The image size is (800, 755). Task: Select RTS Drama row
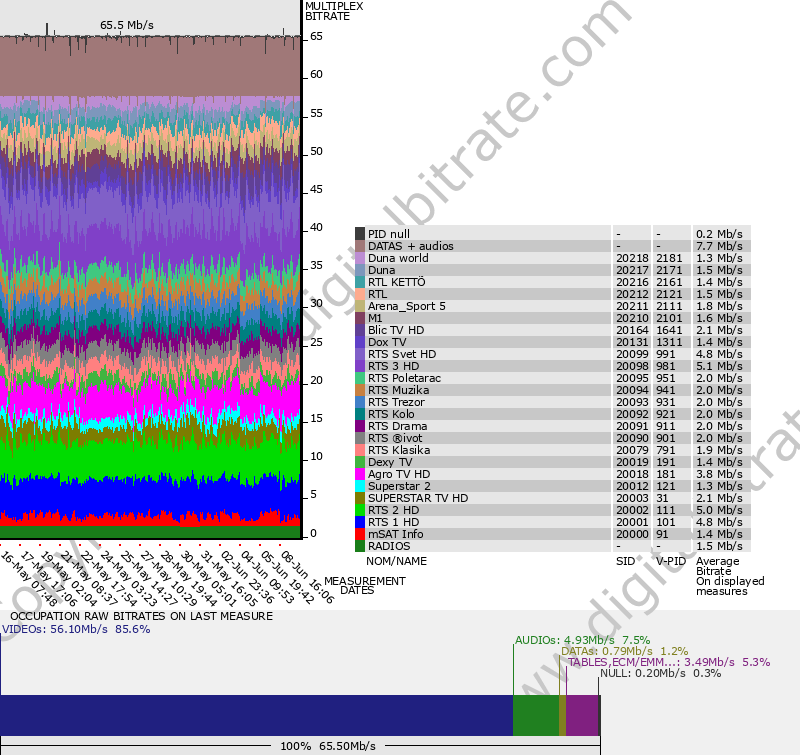[x=553, y=426]
